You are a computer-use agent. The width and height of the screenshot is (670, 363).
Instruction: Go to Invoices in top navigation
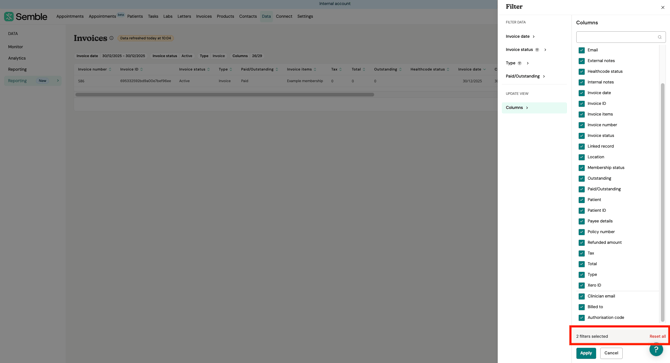[x=204, y=16]
